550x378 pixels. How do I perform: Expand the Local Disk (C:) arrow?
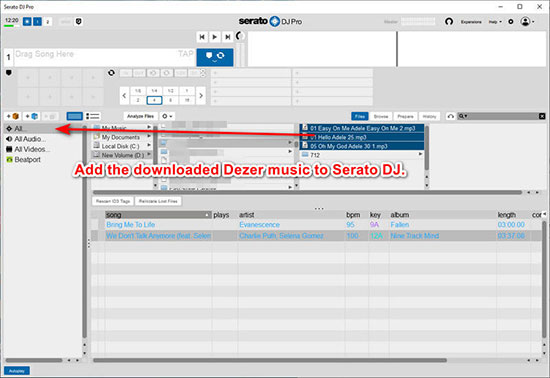pyautogui.click(x=149, y=145)
